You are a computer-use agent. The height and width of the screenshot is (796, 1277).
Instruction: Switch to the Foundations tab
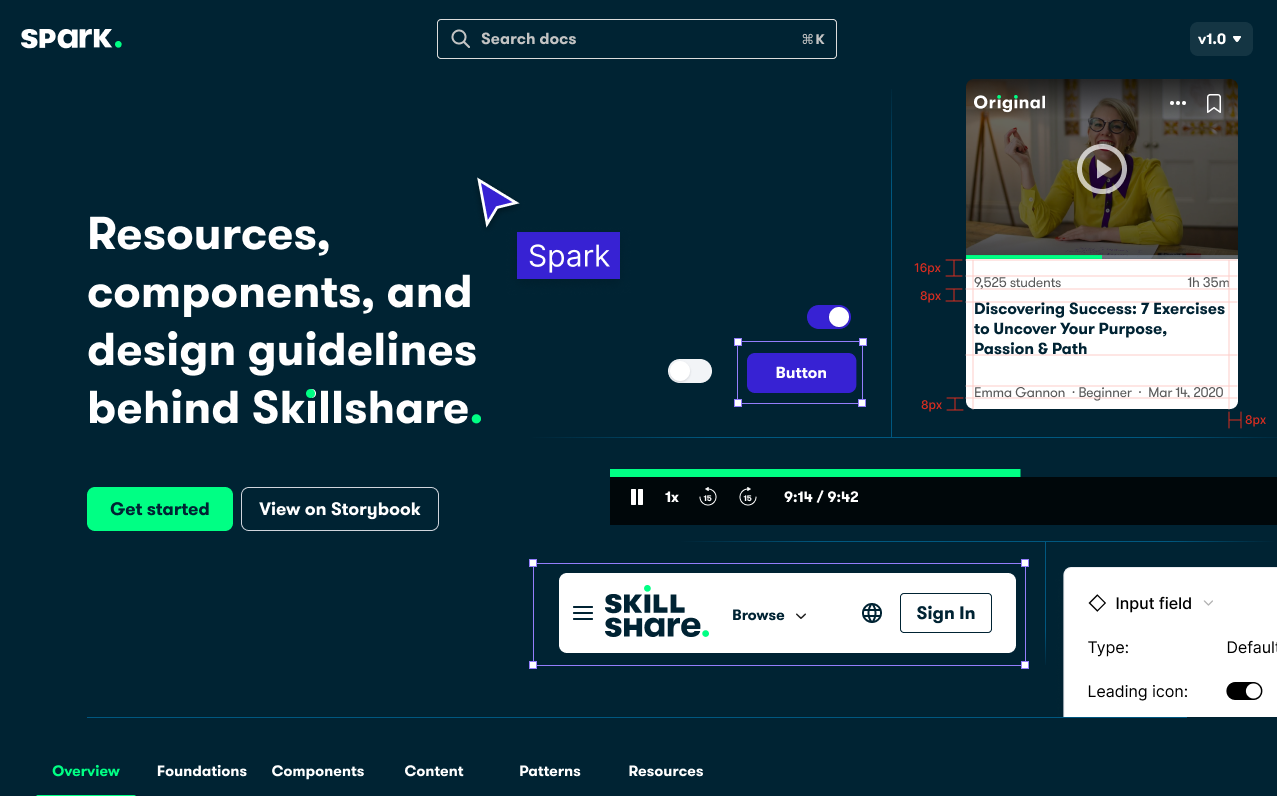(202, 771)
